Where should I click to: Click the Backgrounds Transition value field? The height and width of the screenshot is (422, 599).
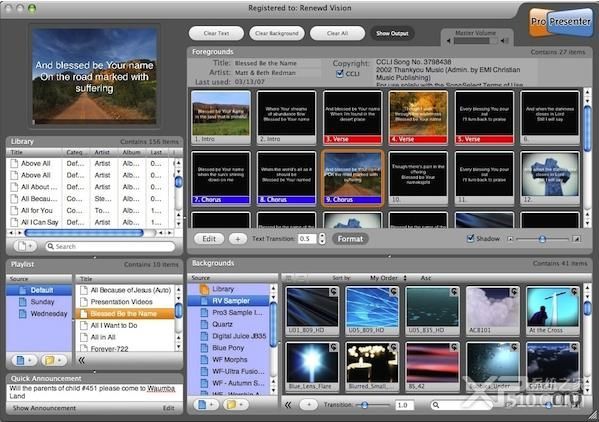404,405
